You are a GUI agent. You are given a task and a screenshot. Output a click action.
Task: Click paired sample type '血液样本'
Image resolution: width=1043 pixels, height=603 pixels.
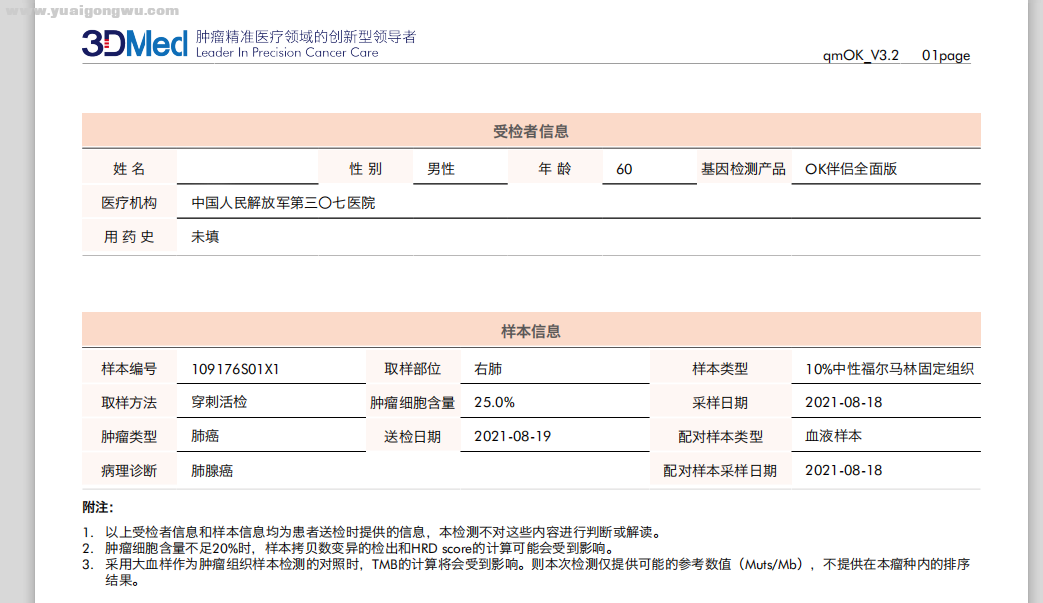coord(833,436)
